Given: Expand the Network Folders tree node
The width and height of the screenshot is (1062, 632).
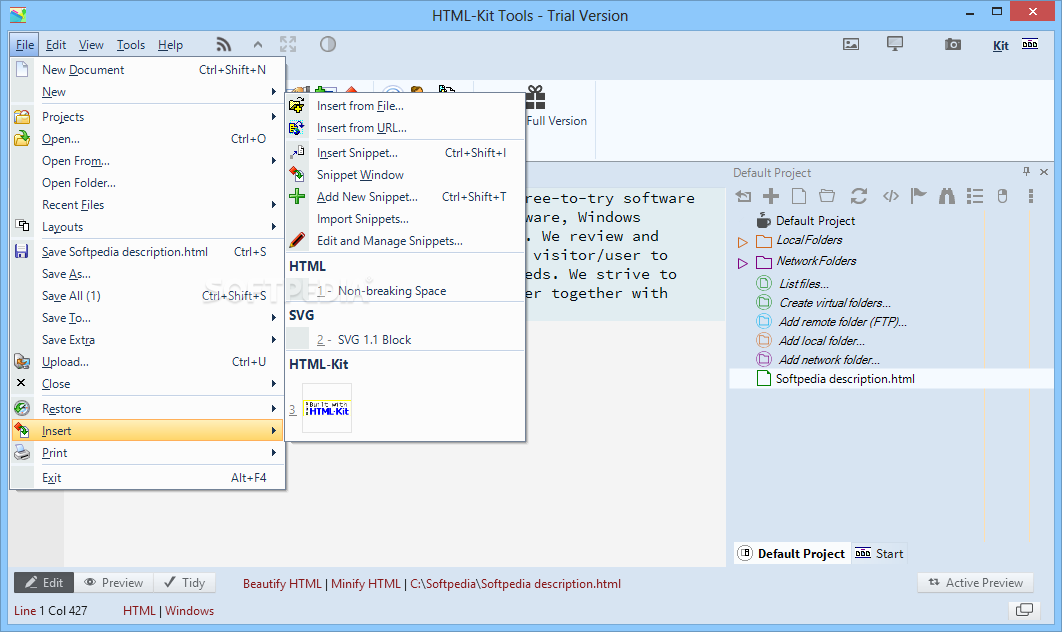Looking at the screenshot, I should (742, 263).
